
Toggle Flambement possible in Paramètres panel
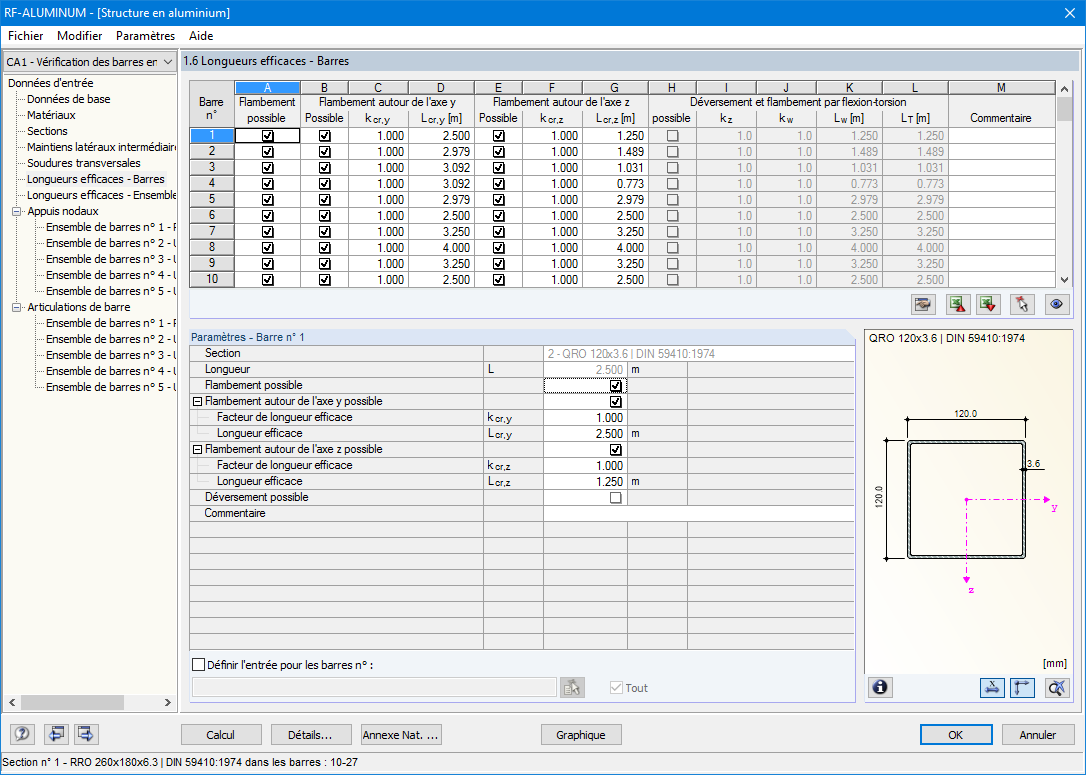tap(615, 386)
